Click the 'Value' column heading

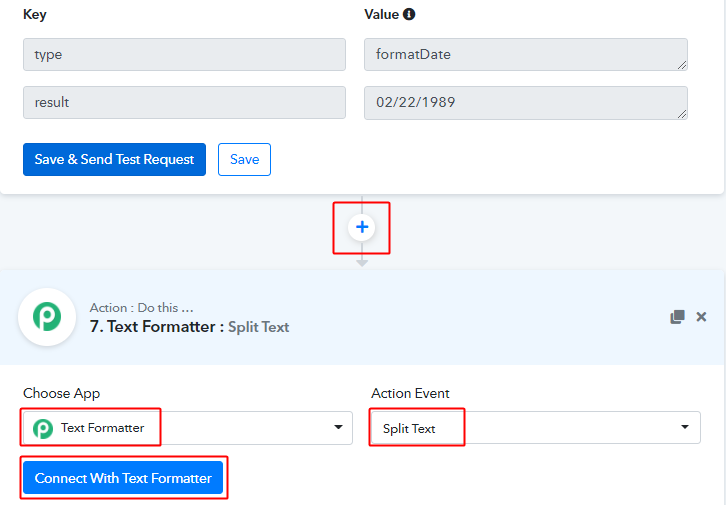(x=382, y=14)
